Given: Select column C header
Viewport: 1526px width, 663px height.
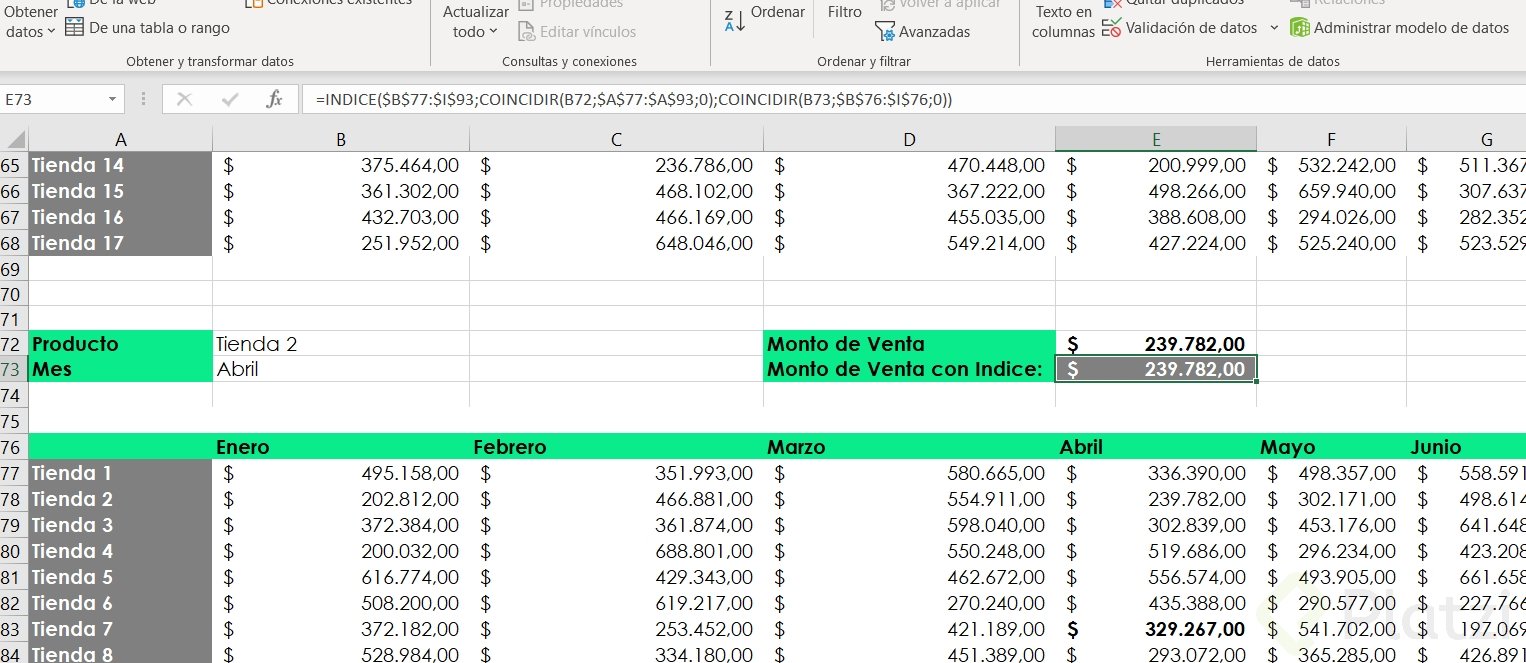Looking at the screenshot, I should [x=616, y=139].
